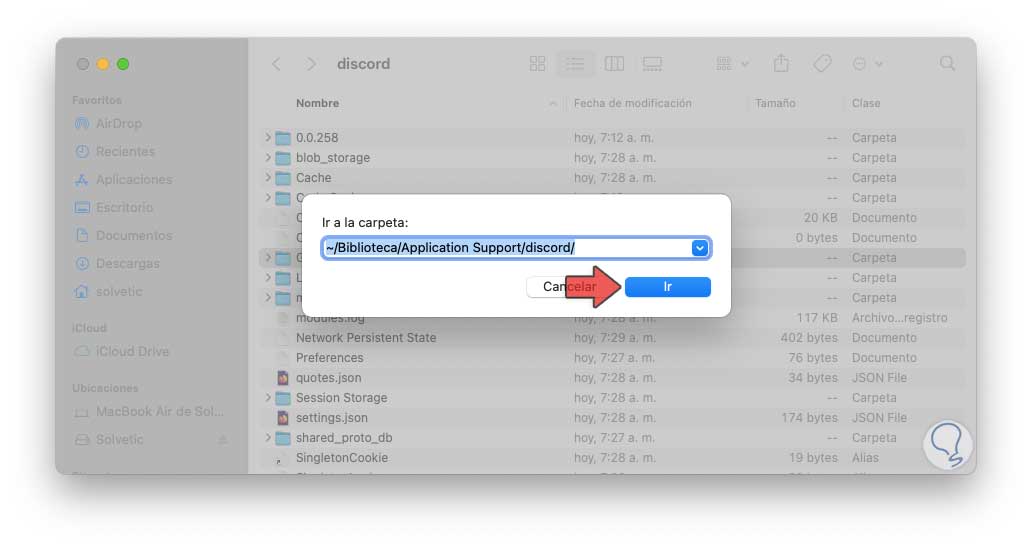Switch Finder to list view
The width and height of the screenshot is (1032, 548).
click(575, 64)
